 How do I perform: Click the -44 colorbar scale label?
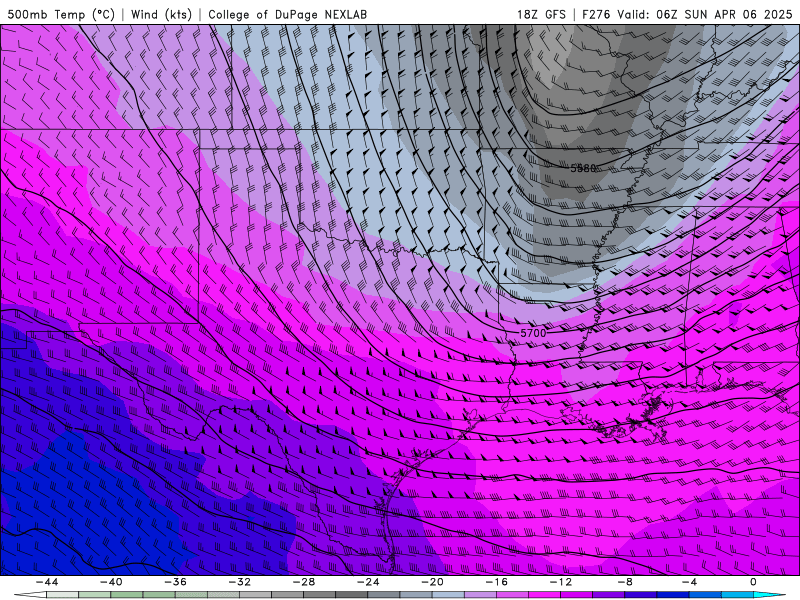[47, 582]
